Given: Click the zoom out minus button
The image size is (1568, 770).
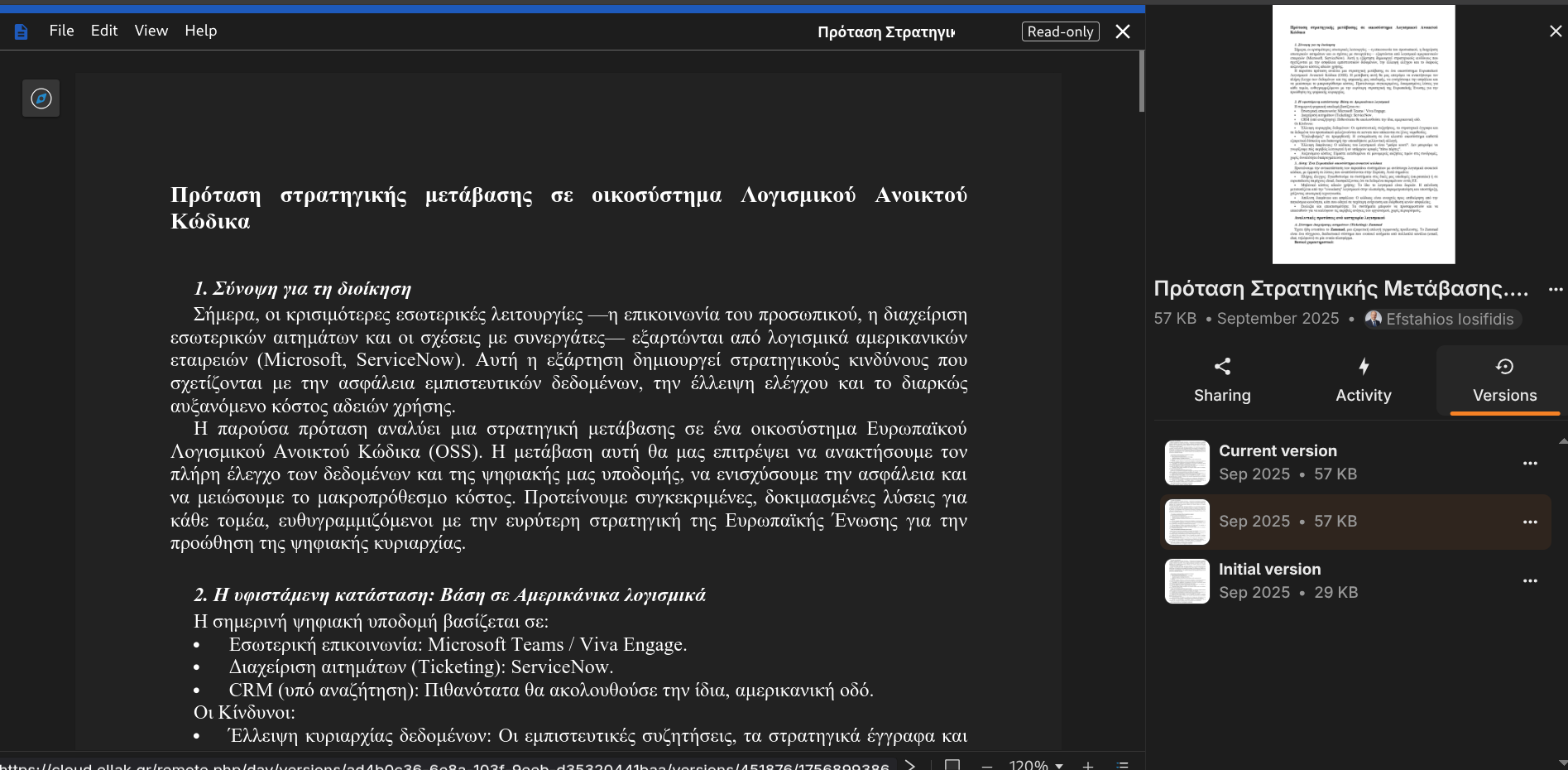Looking at the screenshot, I should tap(986, 765).
